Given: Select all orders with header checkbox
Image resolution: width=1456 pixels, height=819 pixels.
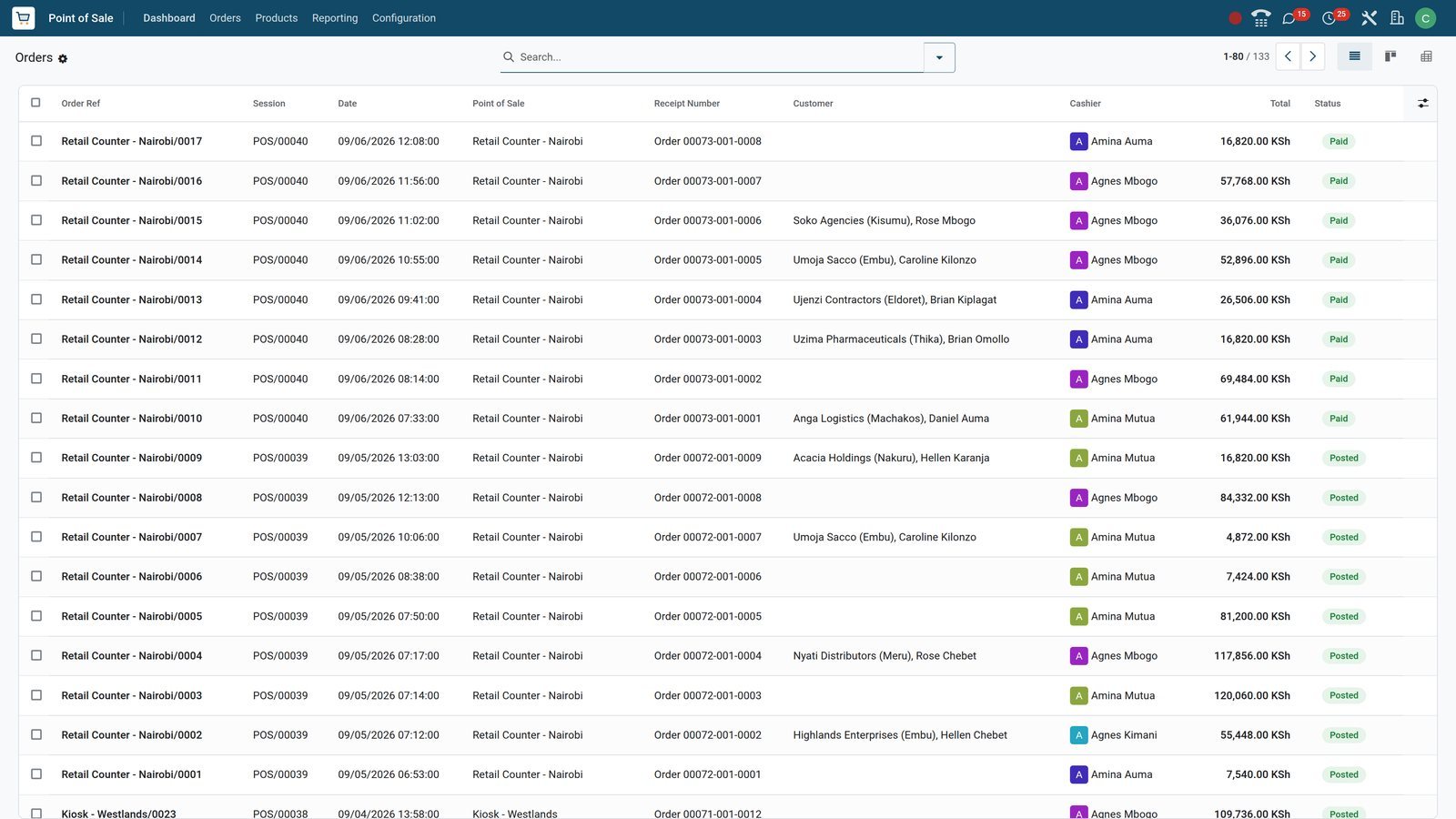Looking at the screenshot, I should (x=36, y=103).
